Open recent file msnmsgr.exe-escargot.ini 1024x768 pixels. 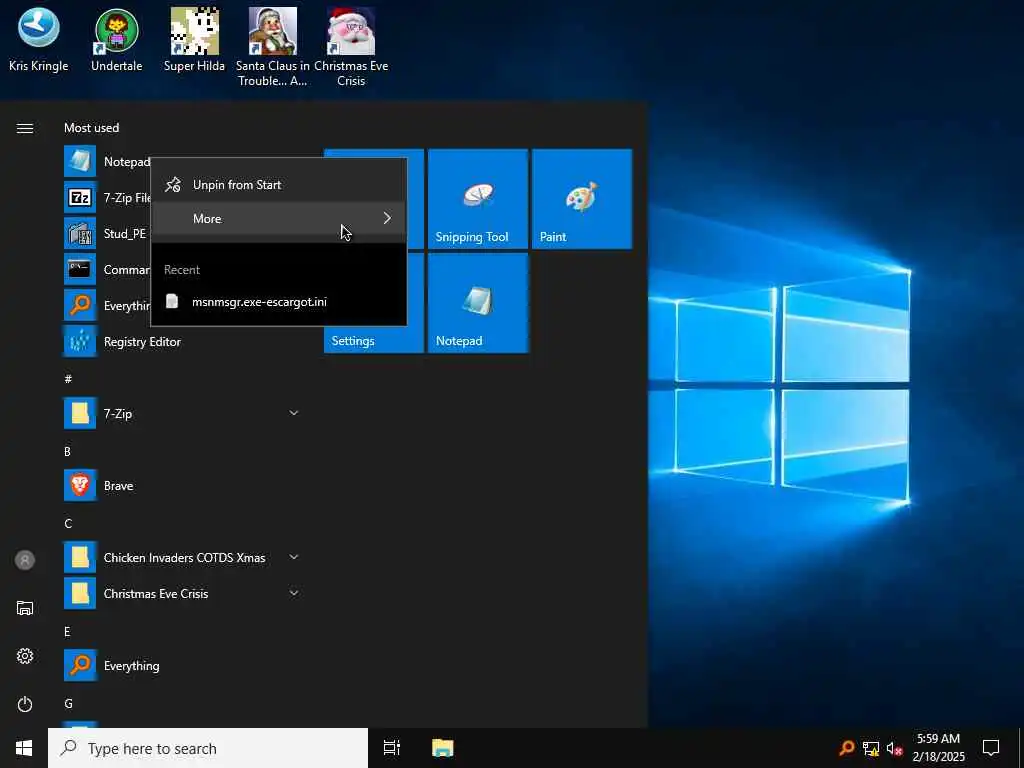[279, 301]
